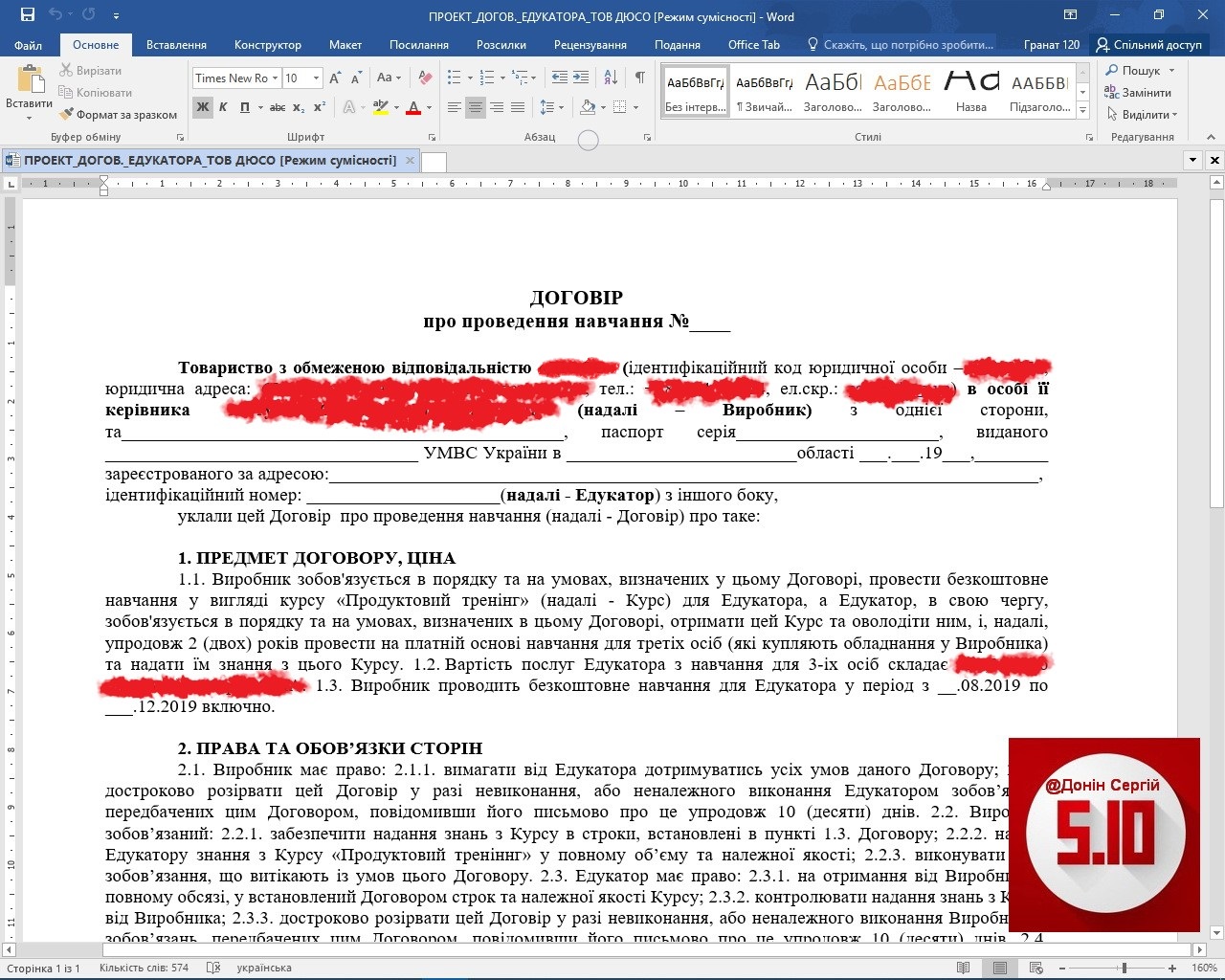This screenshot has height=980, width=1225.
Task: Switch to the Конструктор ribbon tab
Action: [x=268, y=45]
